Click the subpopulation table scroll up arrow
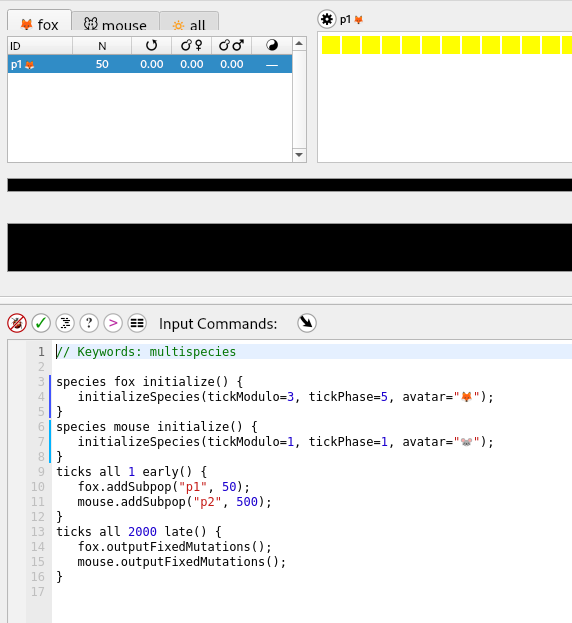572x623 pixels. [299, 43]
